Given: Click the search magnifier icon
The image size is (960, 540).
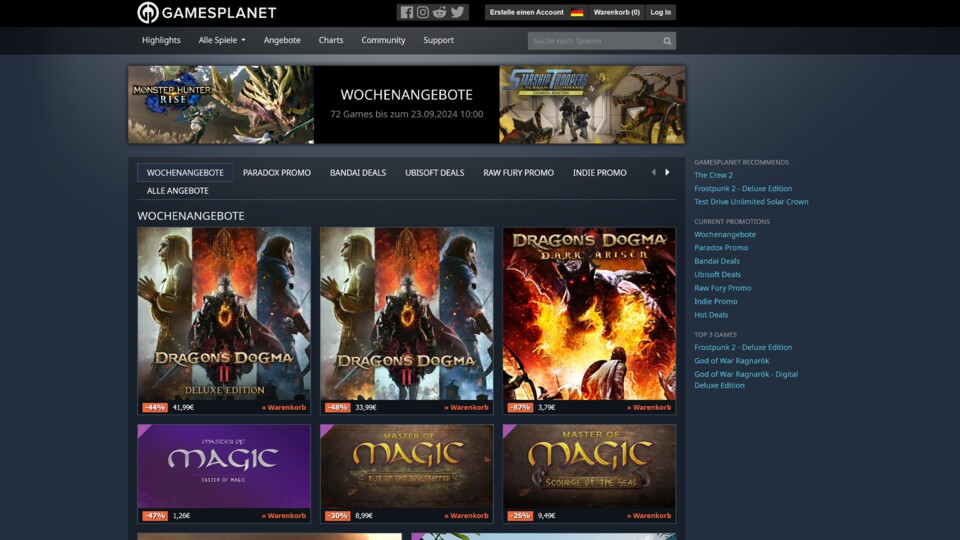Looking at the screenshot, I should tap(667, 41).
